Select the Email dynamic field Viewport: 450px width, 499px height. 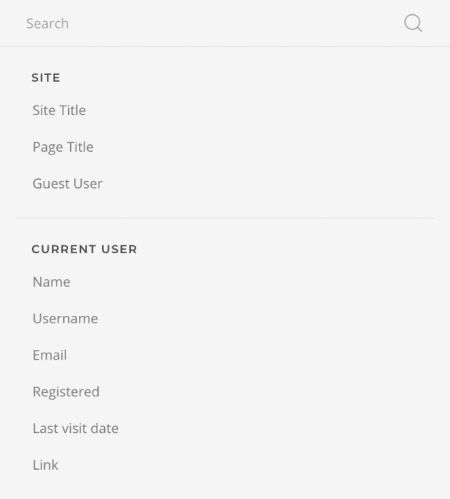click(50, 355)
